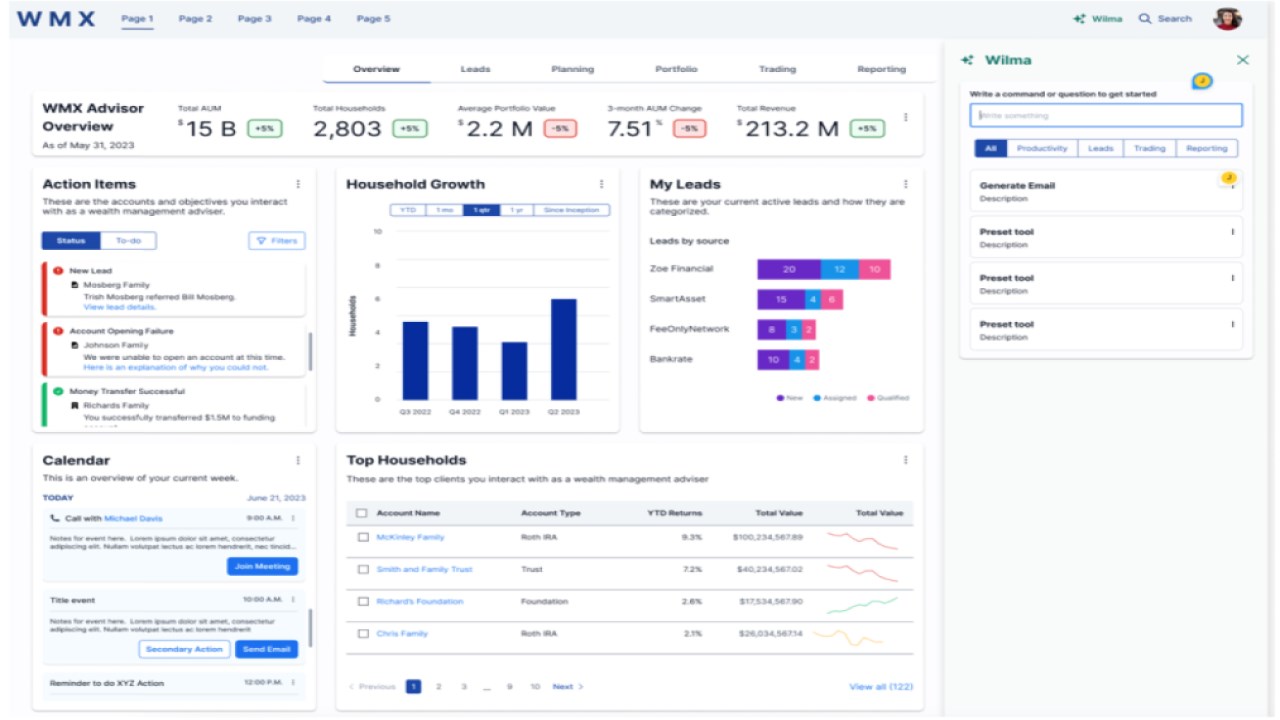Open the My Leads options menu
Viewport: 1280px width, 720px height.
(x=906, y=184)
